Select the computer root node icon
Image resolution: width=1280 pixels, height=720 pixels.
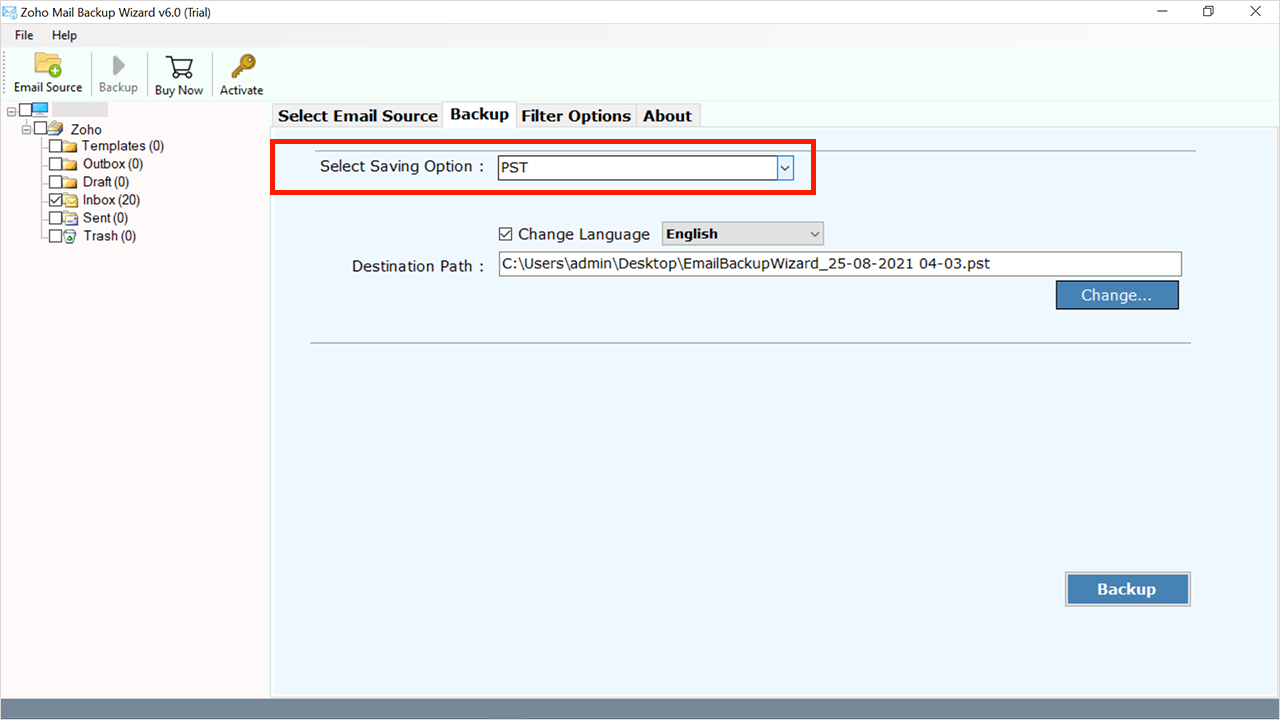pos(40,110)
